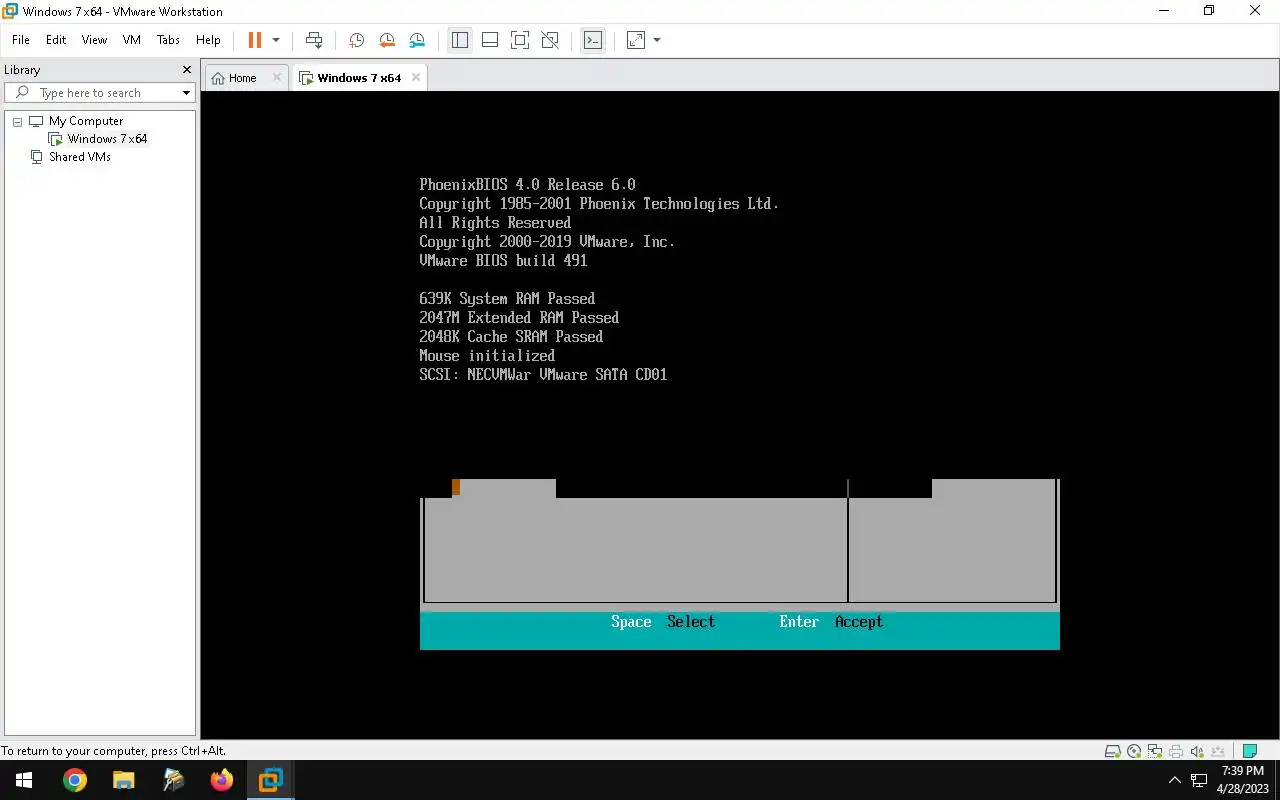Image resolution: width=1280 pixels, height=800 pixels.
Task: Click the library search field
Action: (x=100, y=93)
